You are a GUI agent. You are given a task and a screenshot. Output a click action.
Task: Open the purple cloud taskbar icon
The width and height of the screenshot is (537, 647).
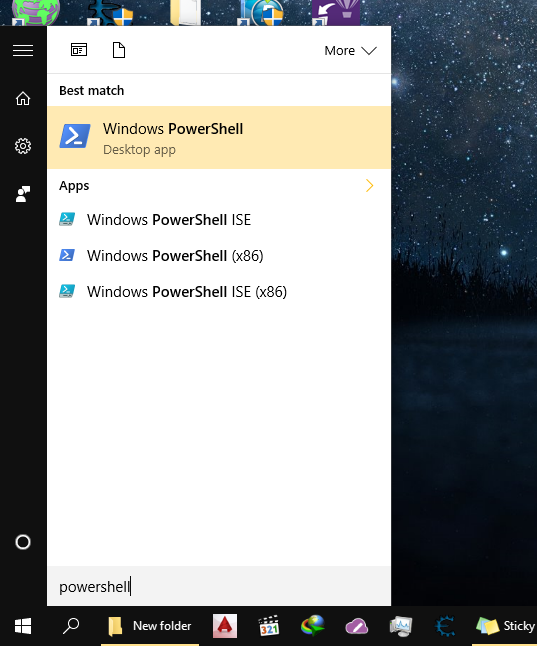[x=357, y=626]
